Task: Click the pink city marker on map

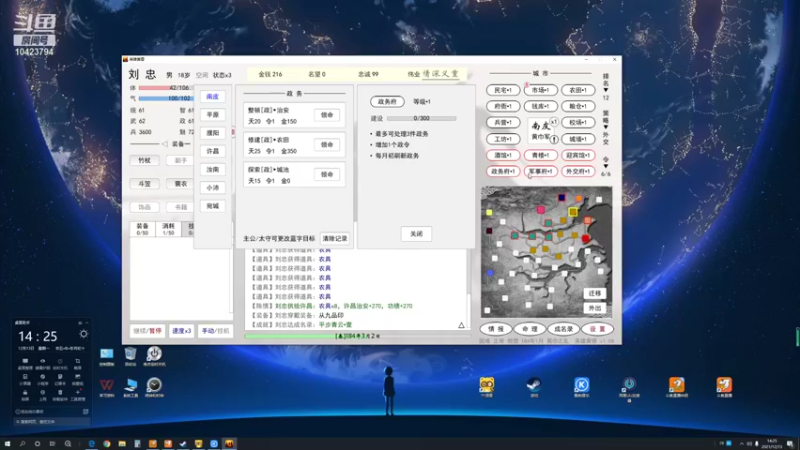Action: (x=541, y=210)
